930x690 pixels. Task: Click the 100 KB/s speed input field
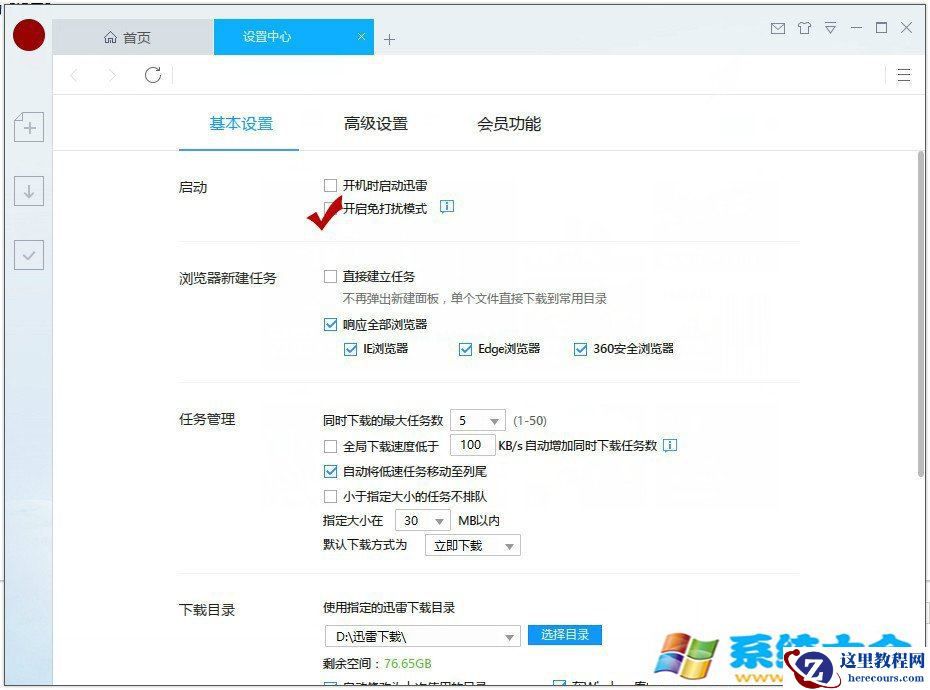[473, 445]
